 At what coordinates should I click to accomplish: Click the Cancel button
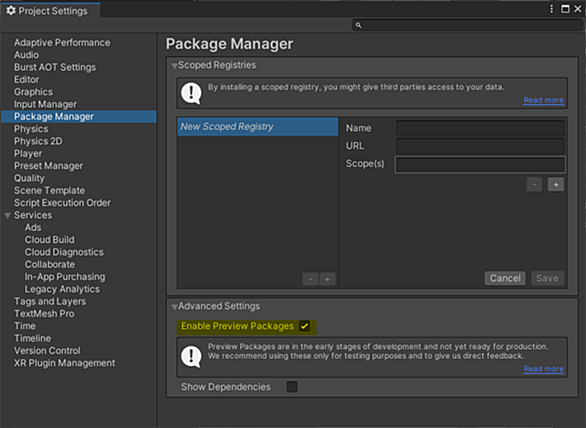click(x=505, y=278)
